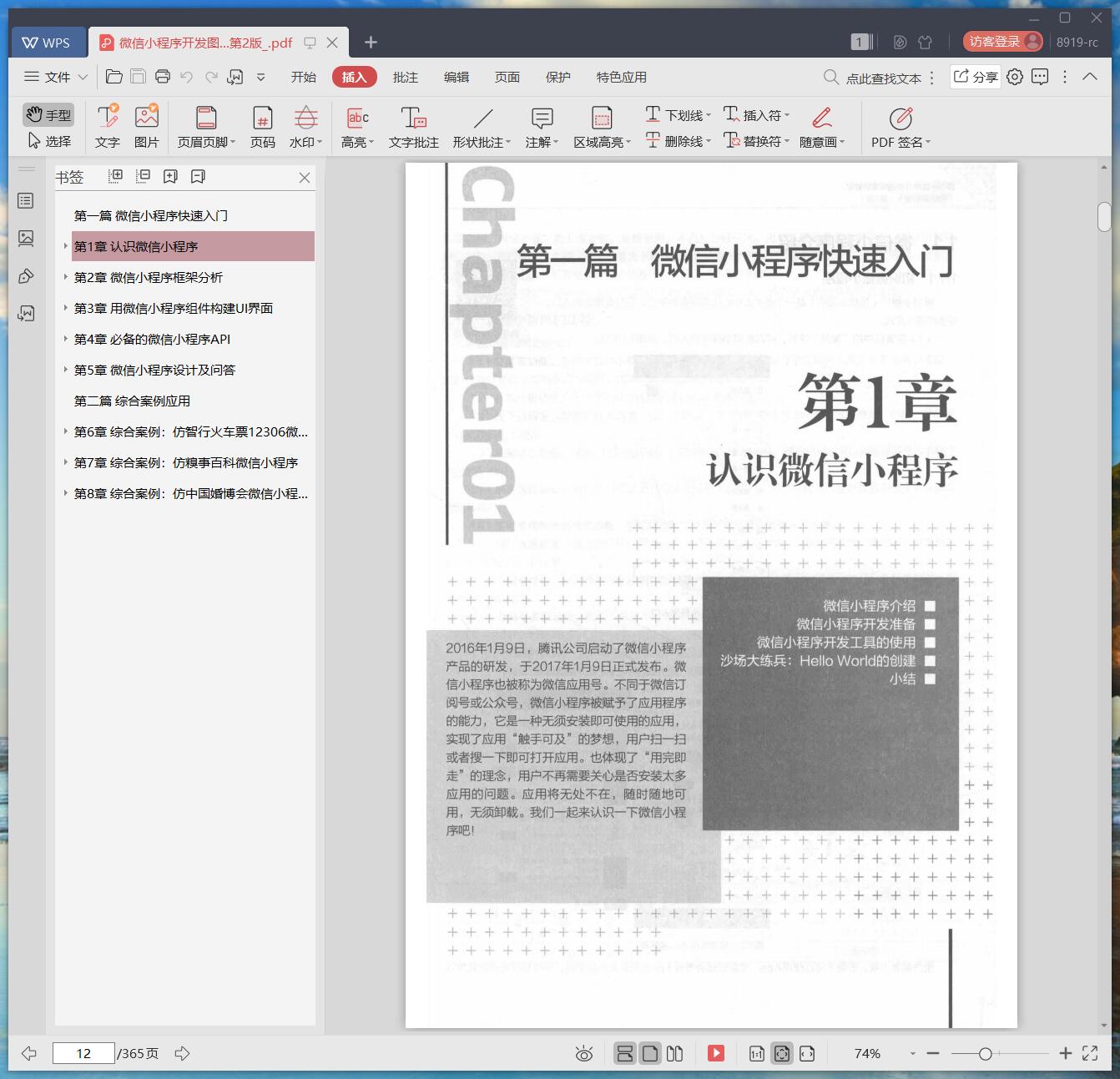Screen dimensions: 1120x1079
Task: Select the Hand tool (手型)
Action: [x=48, y=114]
